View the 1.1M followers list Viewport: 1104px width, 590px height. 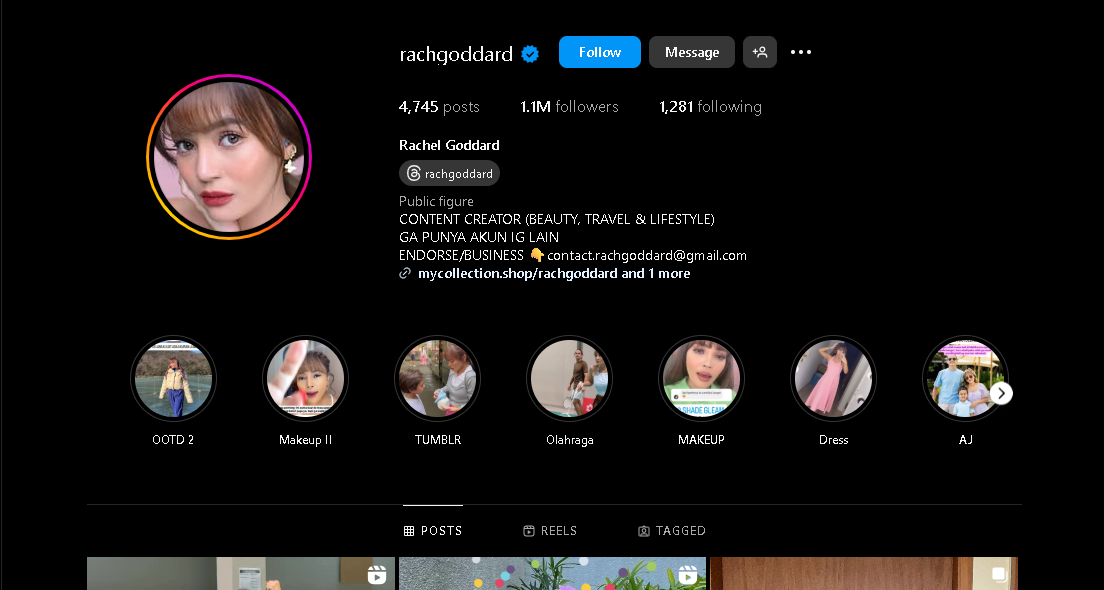point(570,107)
